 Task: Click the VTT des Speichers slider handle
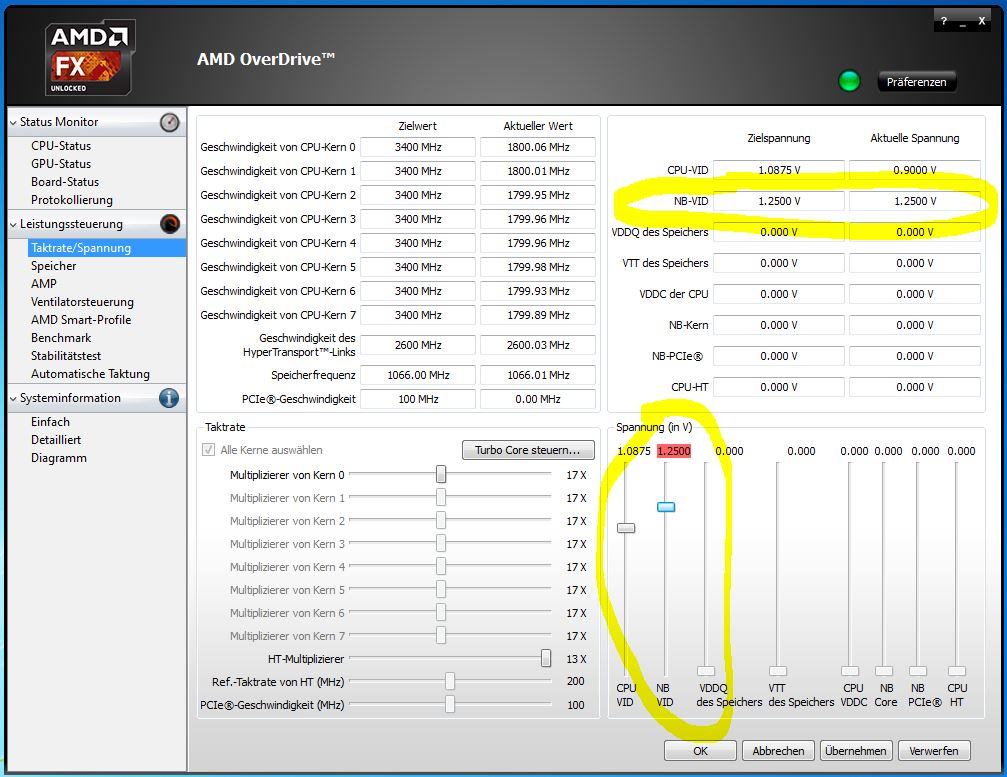pos(778,671)
